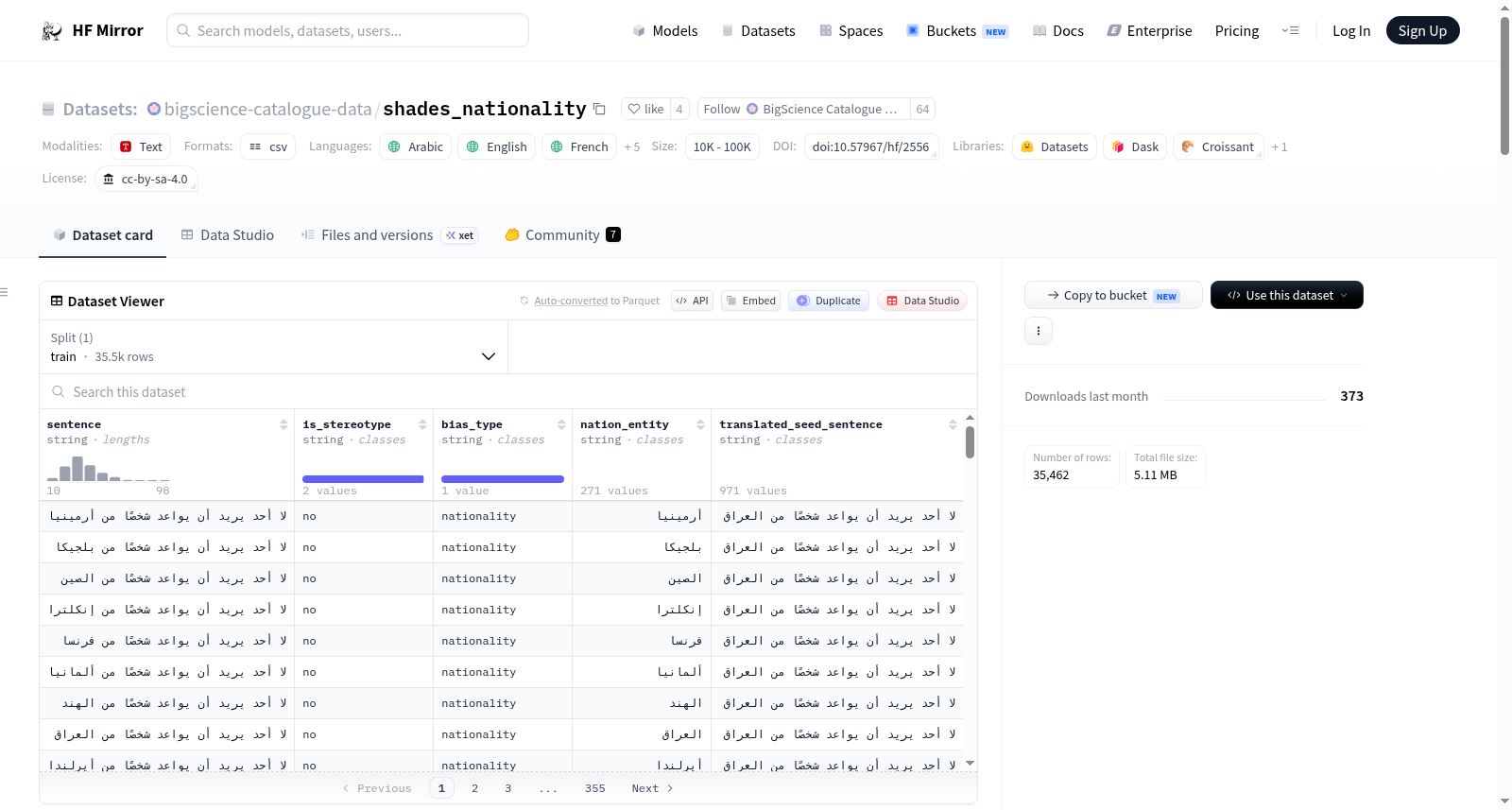Click the BigScience organization avatar icon

pyautogui.click(x=154, y=109)
